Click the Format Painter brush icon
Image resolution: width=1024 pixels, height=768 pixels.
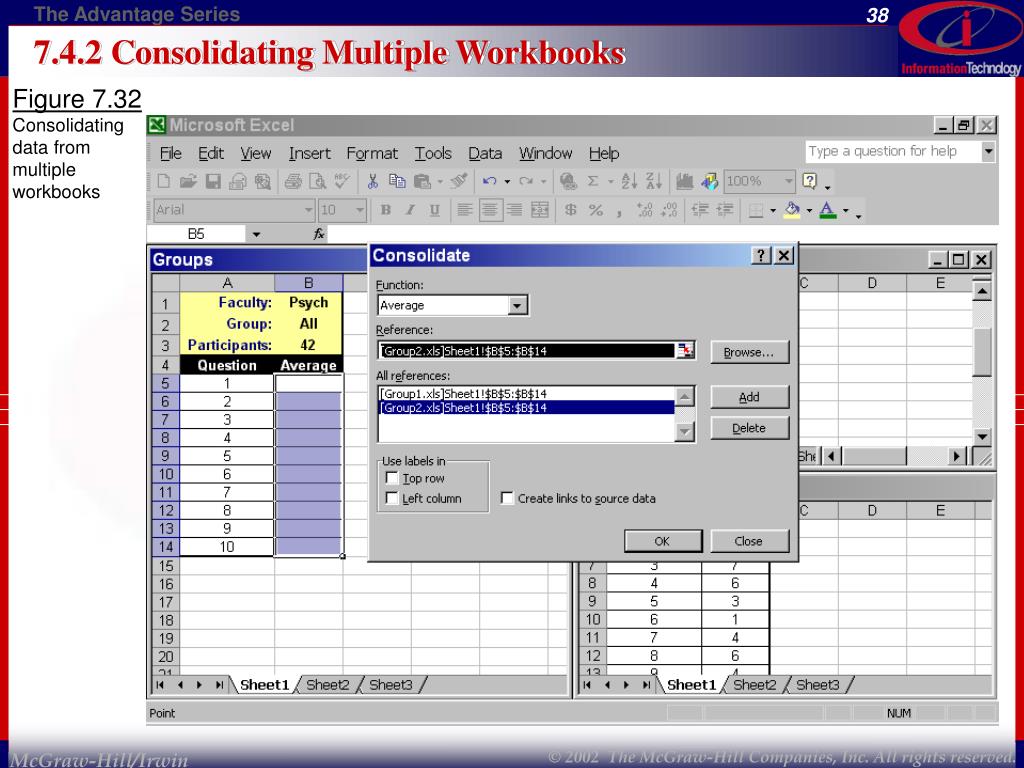point(459,181)
